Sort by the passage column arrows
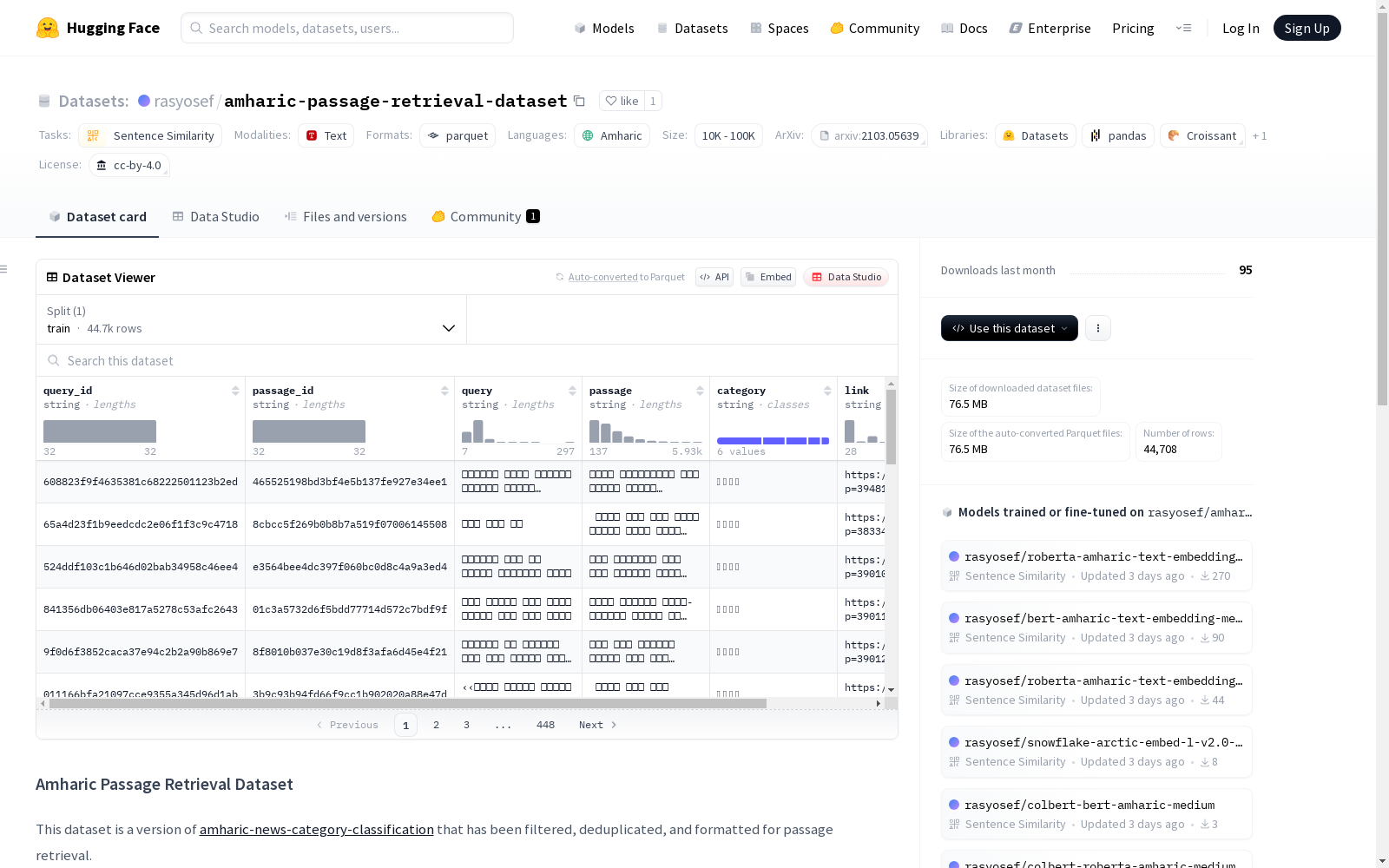1389x868 pixels. click(700, 391)
